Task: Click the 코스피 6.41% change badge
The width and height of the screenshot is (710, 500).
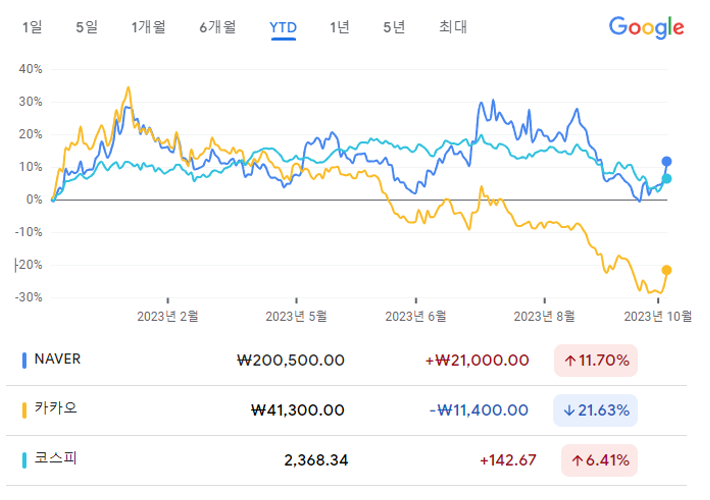Action: [x=595, y=460]
